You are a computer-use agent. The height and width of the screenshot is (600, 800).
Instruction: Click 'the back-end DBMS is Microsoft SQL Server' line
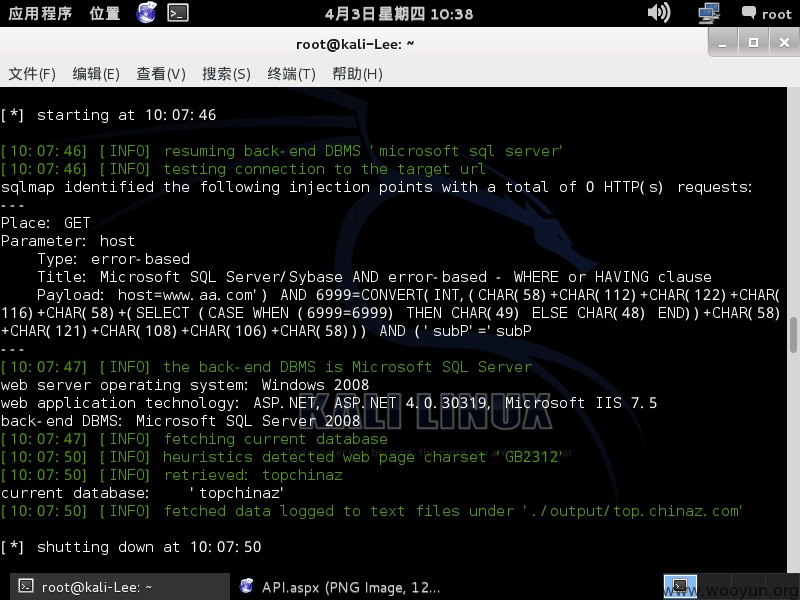point(266,367)
